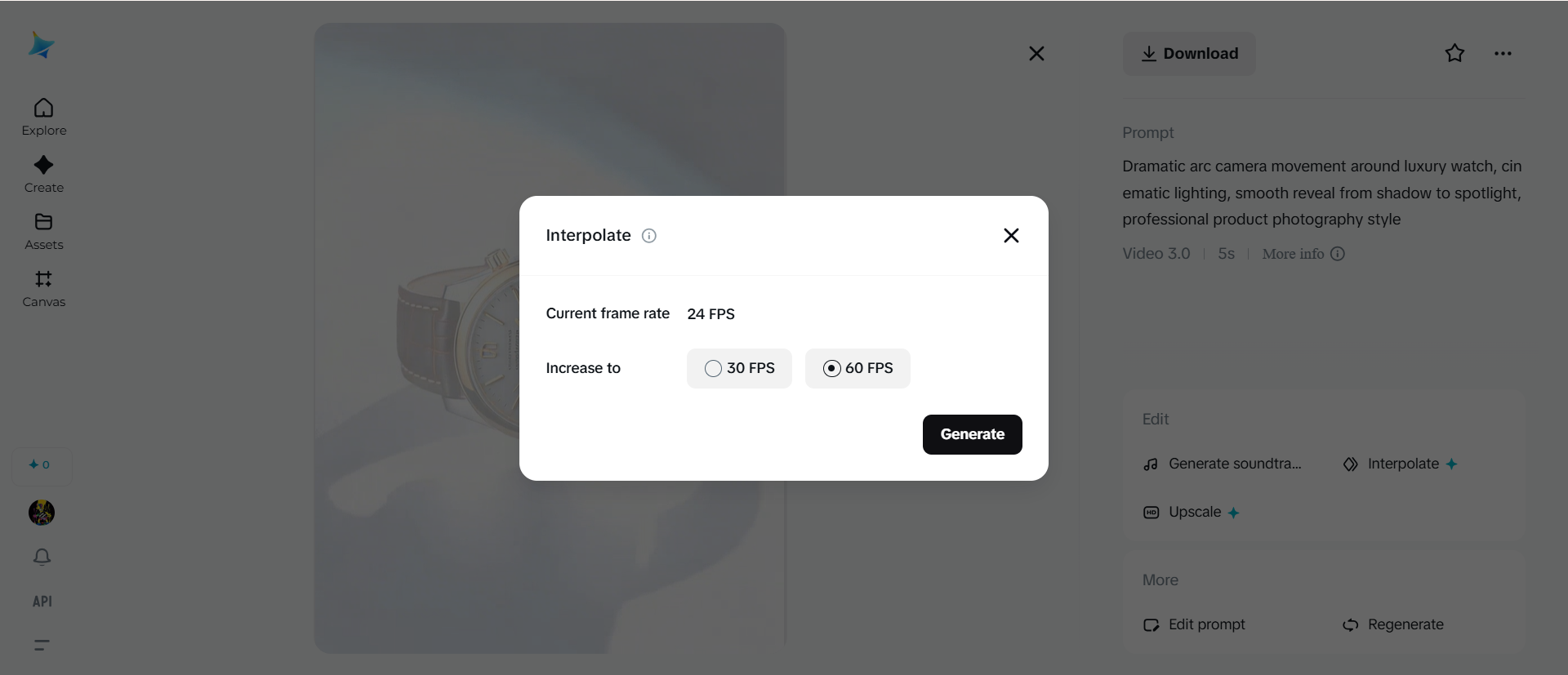Open the API menu item
Image resolution: width=1568 pixels, height=675 pixels.
42,602
